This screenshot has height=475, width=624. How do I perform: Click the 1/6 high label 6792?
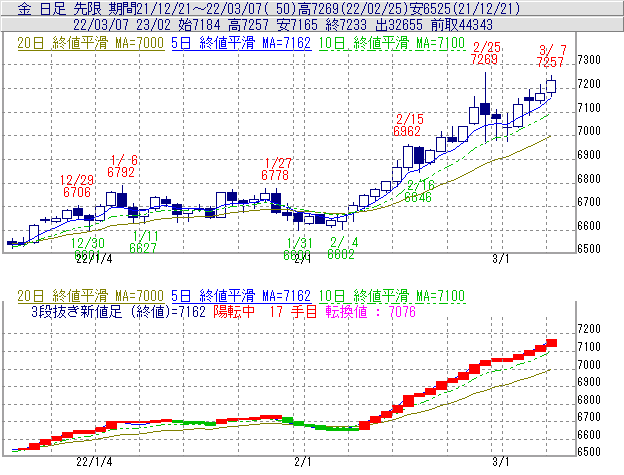pos(121,172)
